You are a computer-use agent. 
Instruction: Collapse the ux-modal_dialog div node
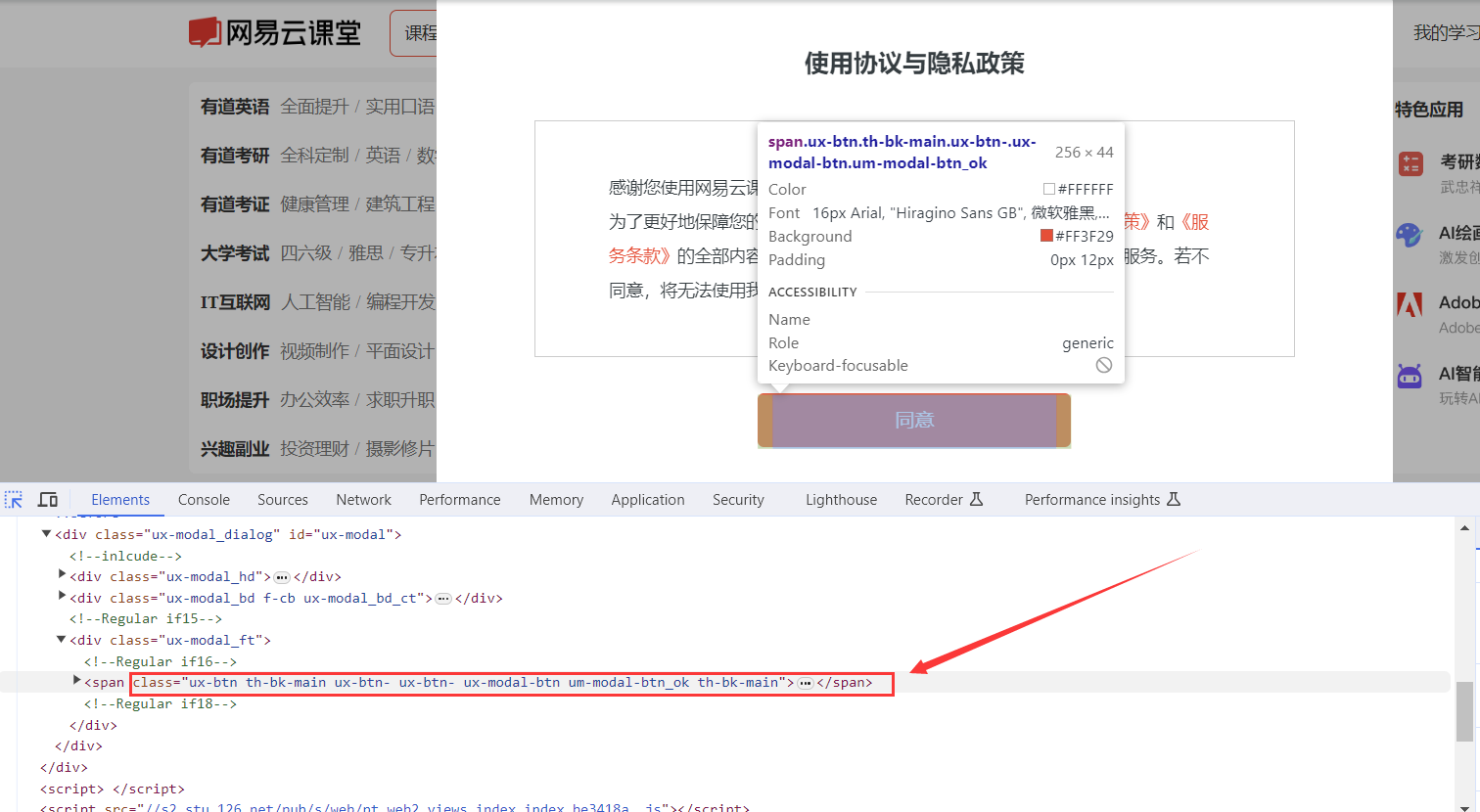pos(46,534)
